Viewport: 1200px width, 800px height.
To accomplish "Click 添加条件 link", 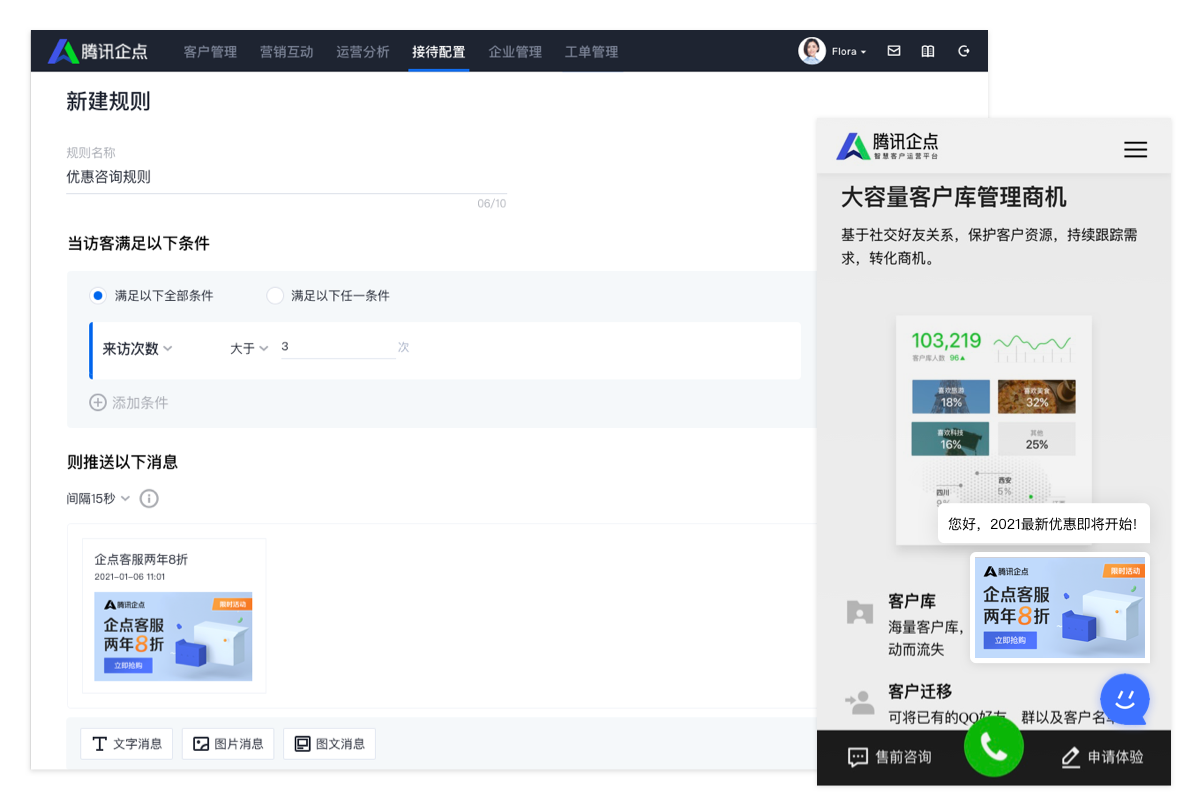I will pyautogui.click(x=140, y=402).
